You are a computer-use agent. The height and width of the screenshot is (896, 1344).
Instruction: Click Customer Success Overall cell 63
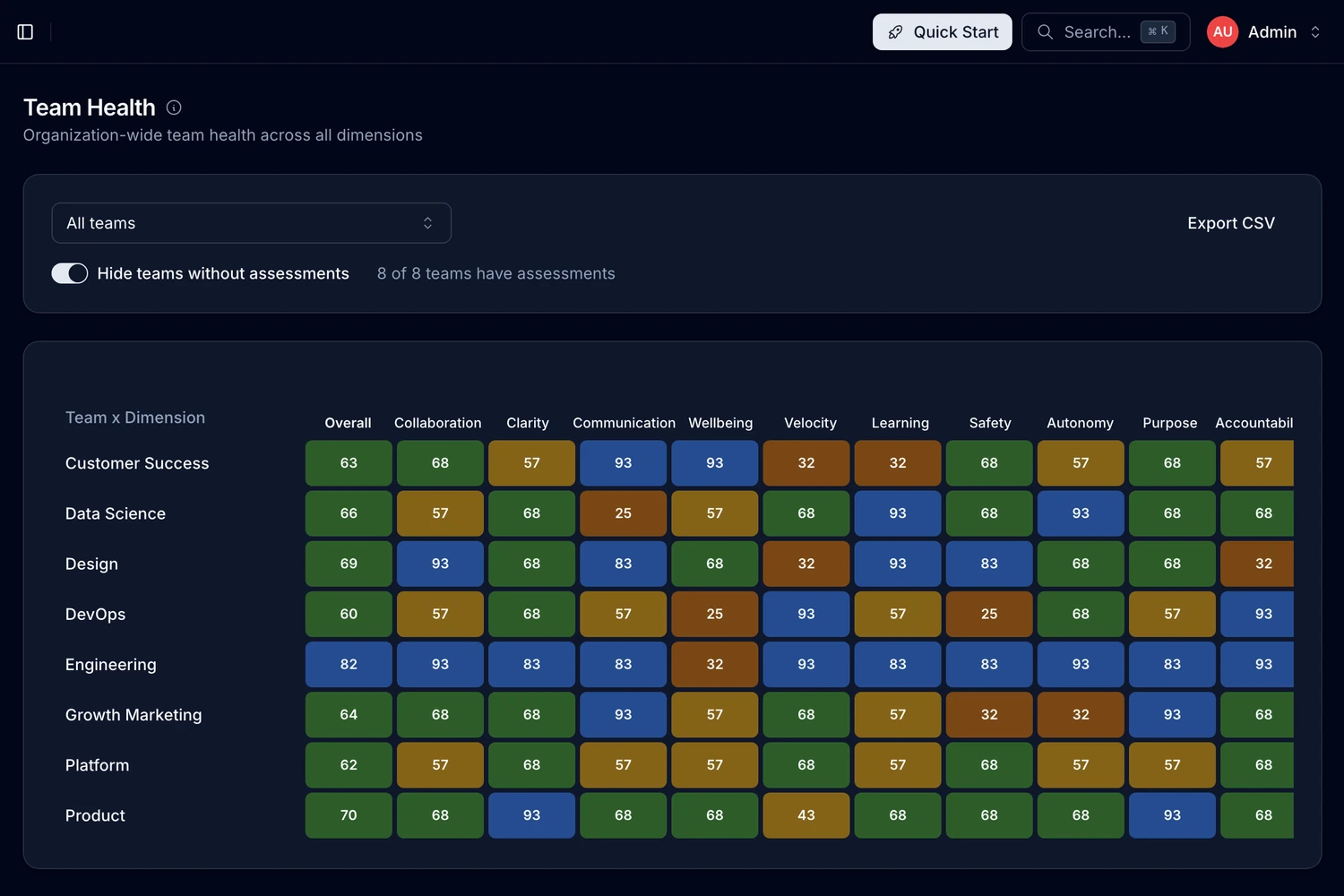coord(349,463)
